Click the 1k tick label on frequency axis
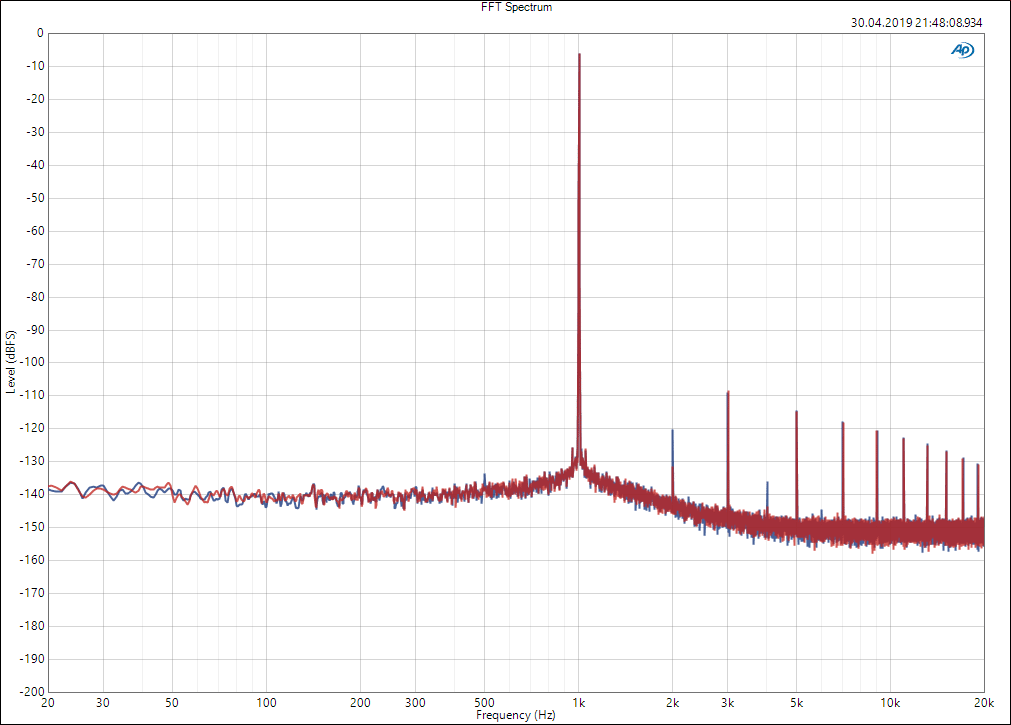Viewport: 1011px width, 725px height. [579, 703]
